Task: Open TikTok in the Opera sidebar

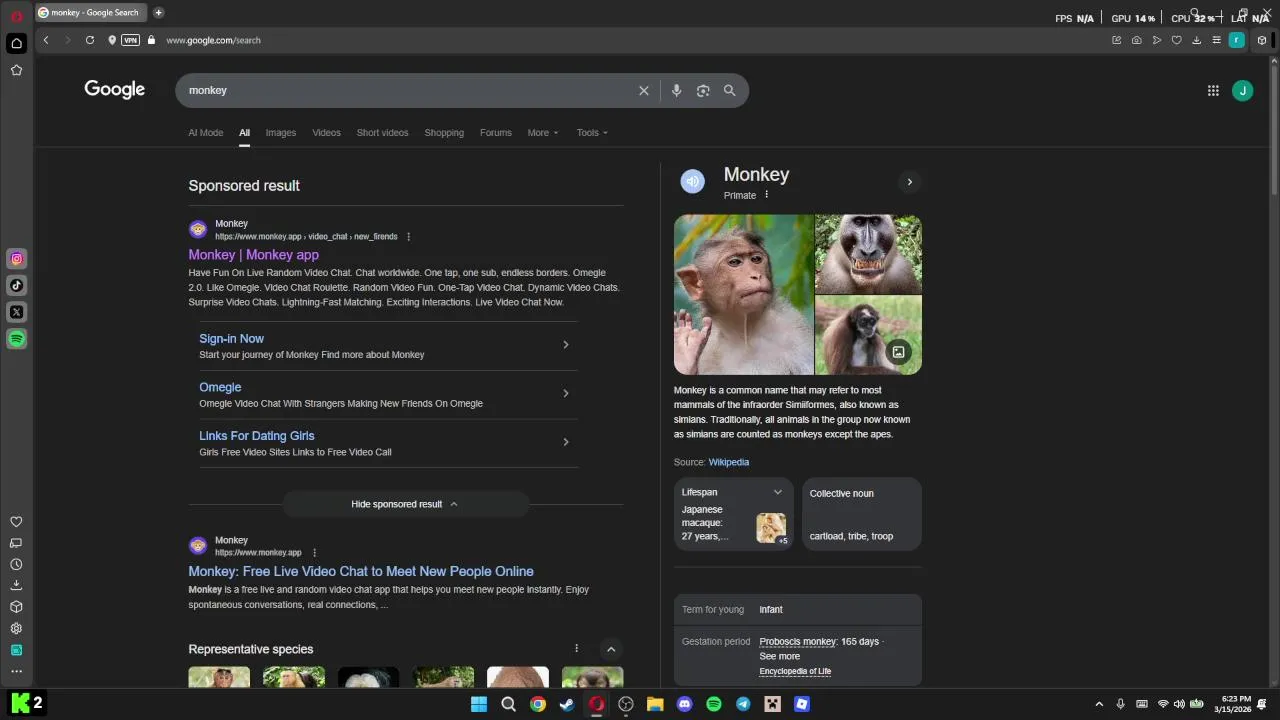Action: click(x=17, y=285)
